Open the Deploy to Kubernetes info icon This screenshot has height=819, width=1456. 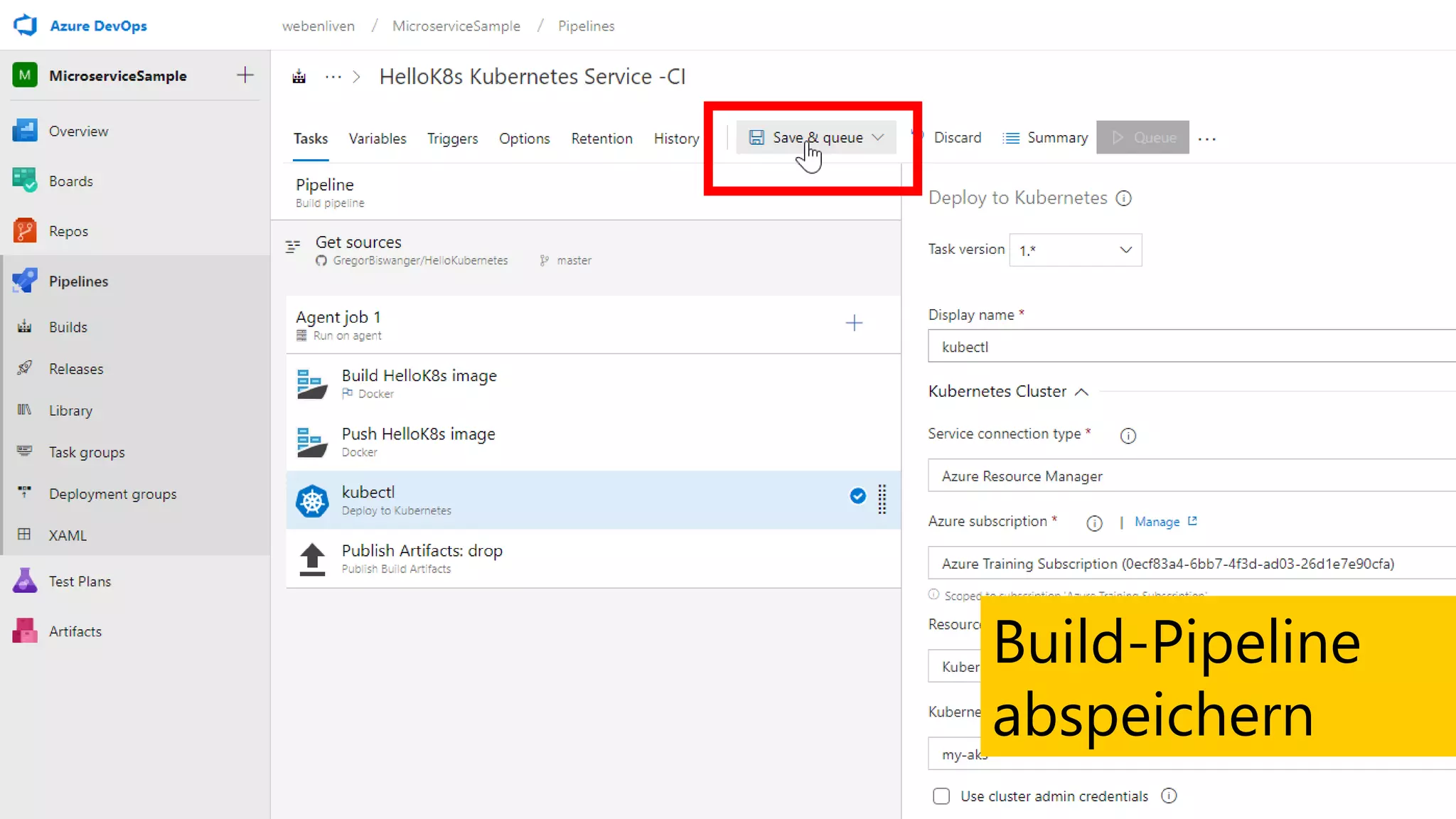click(1123, 198)
